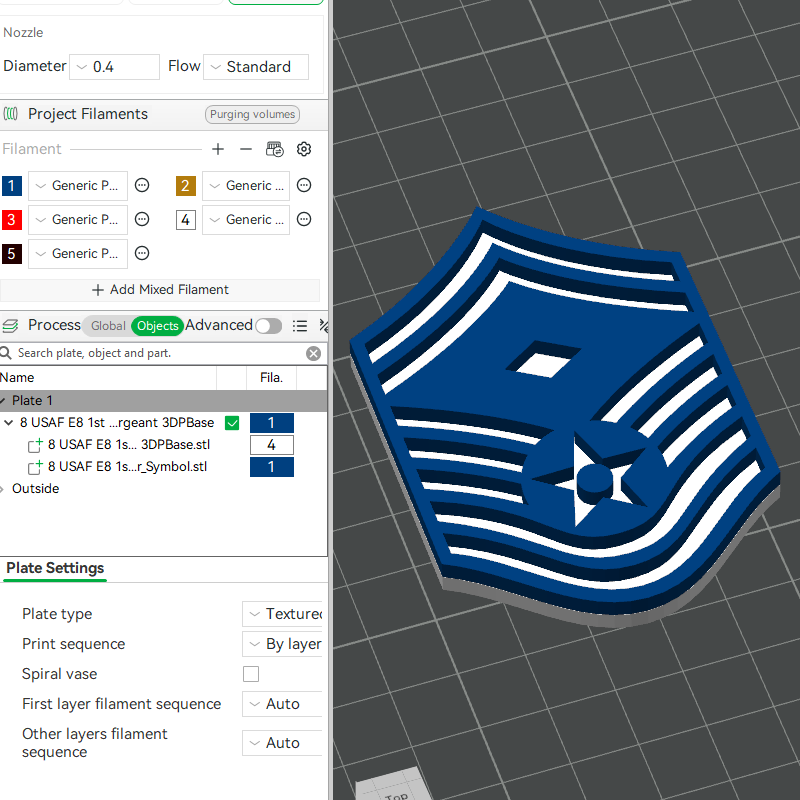
Task: Open edit options for filament 1
Action: pos(142,185)
